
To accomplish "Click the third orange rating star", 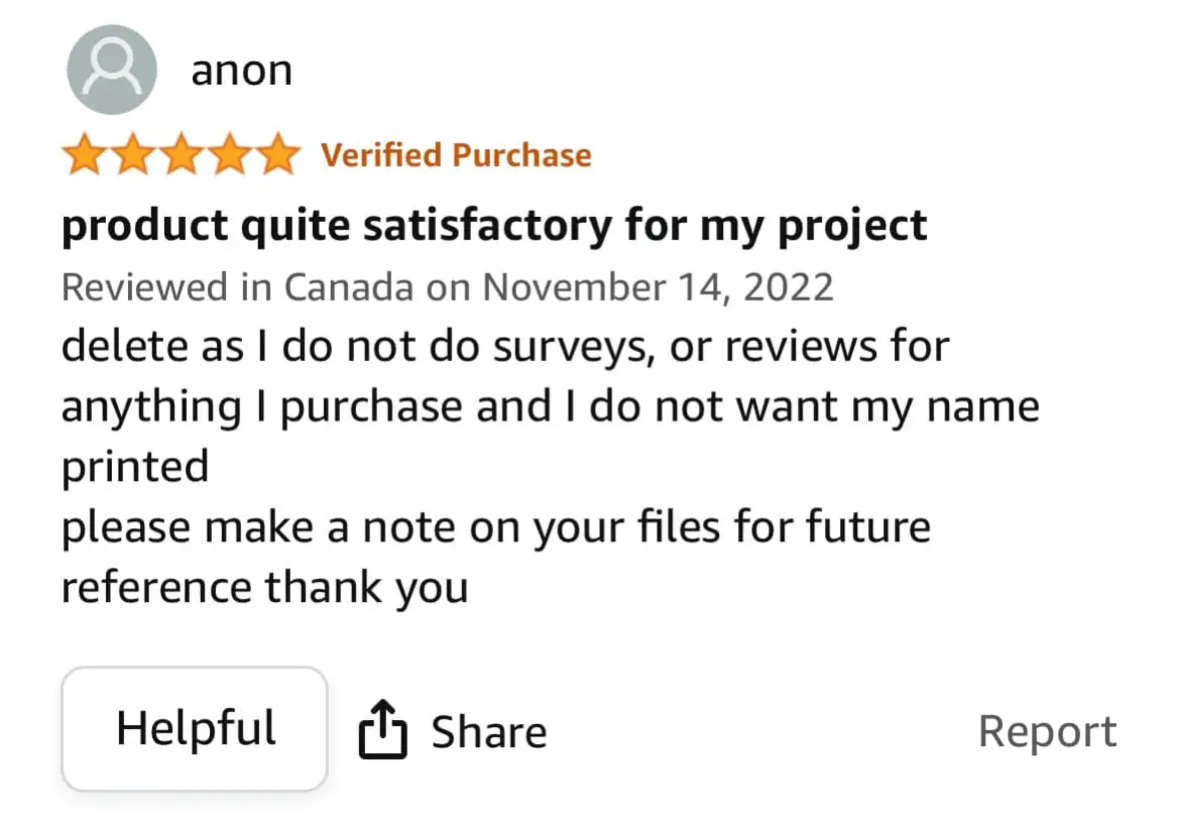I will [x=181, y=154].
